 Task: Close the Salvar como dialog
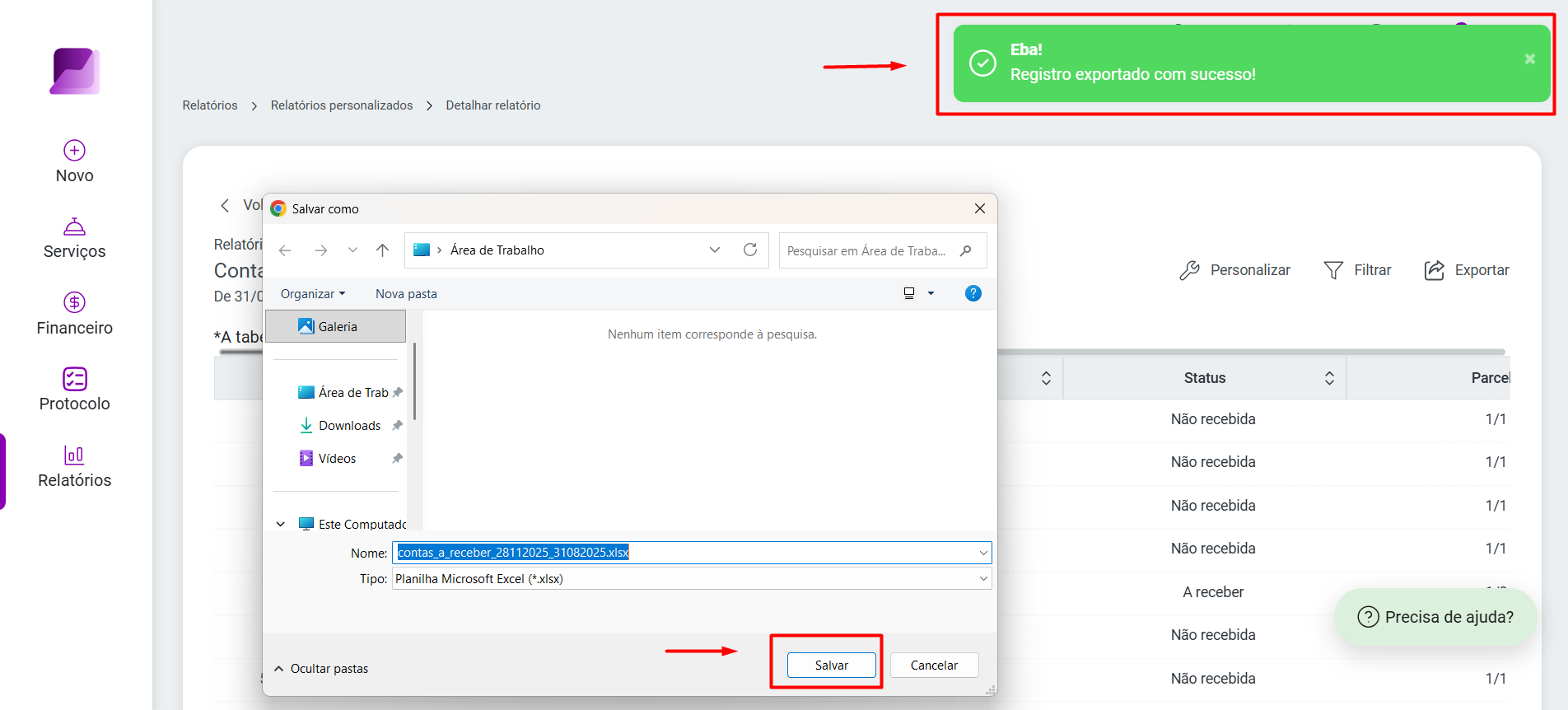click(980, 208)
